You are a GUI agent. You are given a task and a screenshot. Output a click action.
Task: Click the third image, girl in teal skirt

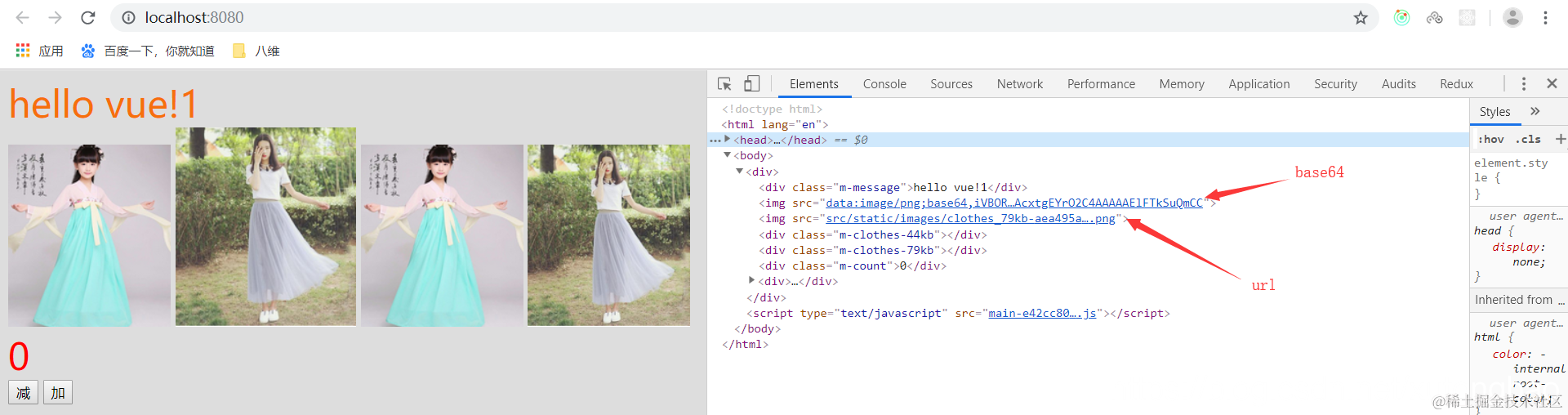442,235
